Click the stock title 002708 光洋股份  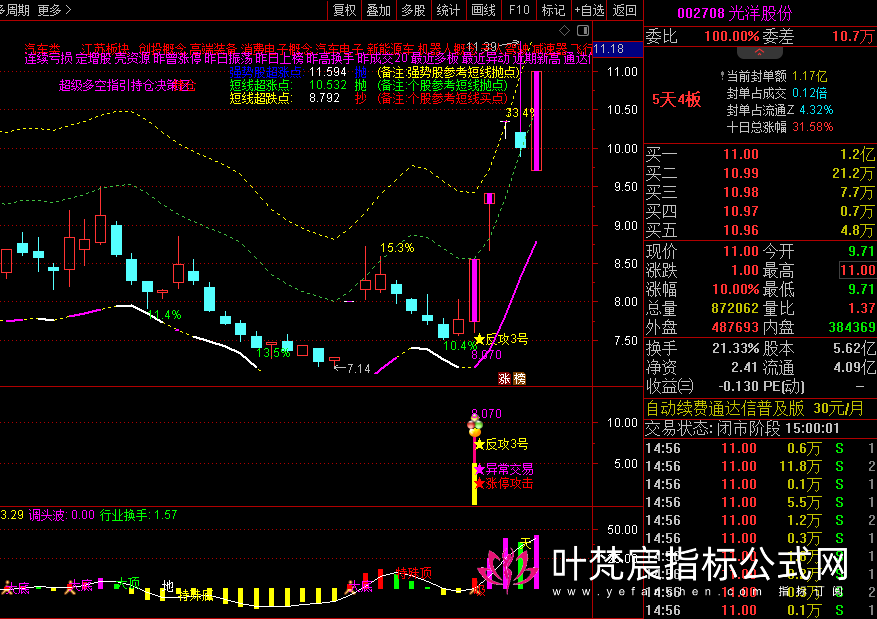pyautogui.click(x=735, y=13)
